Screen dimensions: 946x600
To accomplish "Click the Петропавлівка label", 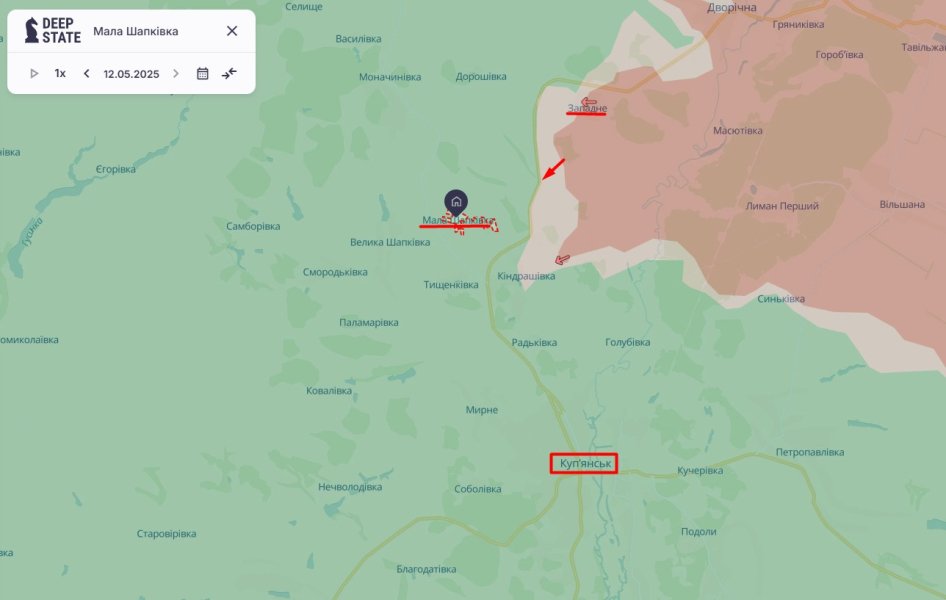I will 810,452.
